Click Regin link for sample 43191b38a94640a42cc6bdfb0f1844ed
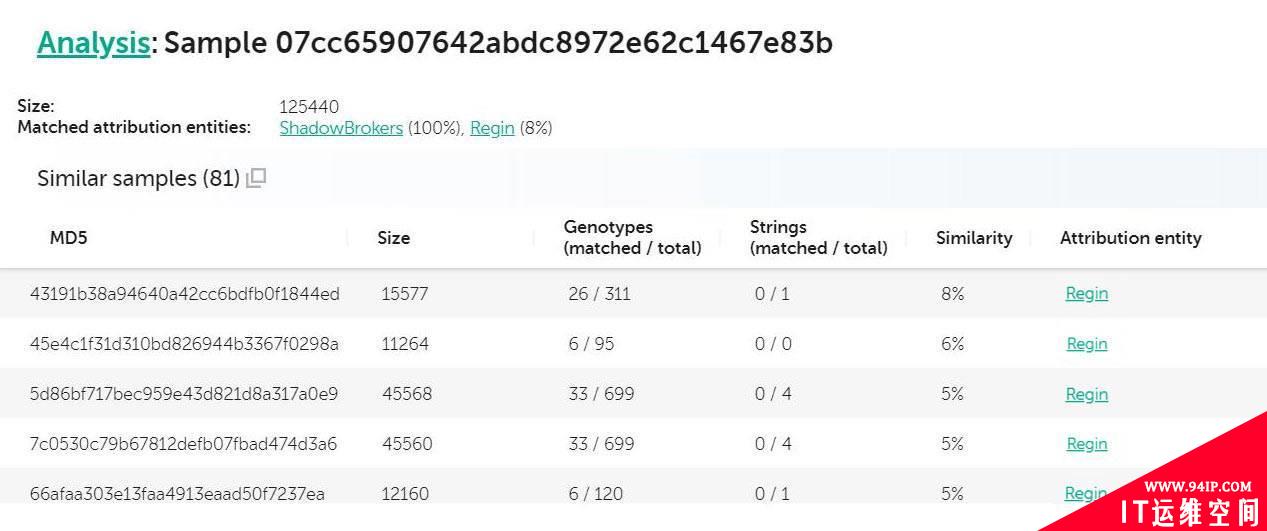The image size is (1267, 531). point(1086,294)
